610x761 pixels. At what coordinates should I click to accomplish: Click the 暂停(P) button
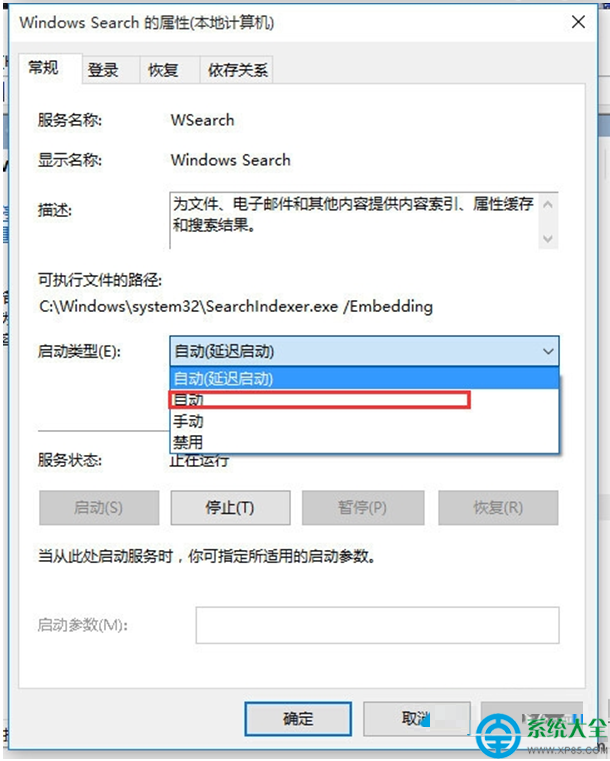point(363,508)
